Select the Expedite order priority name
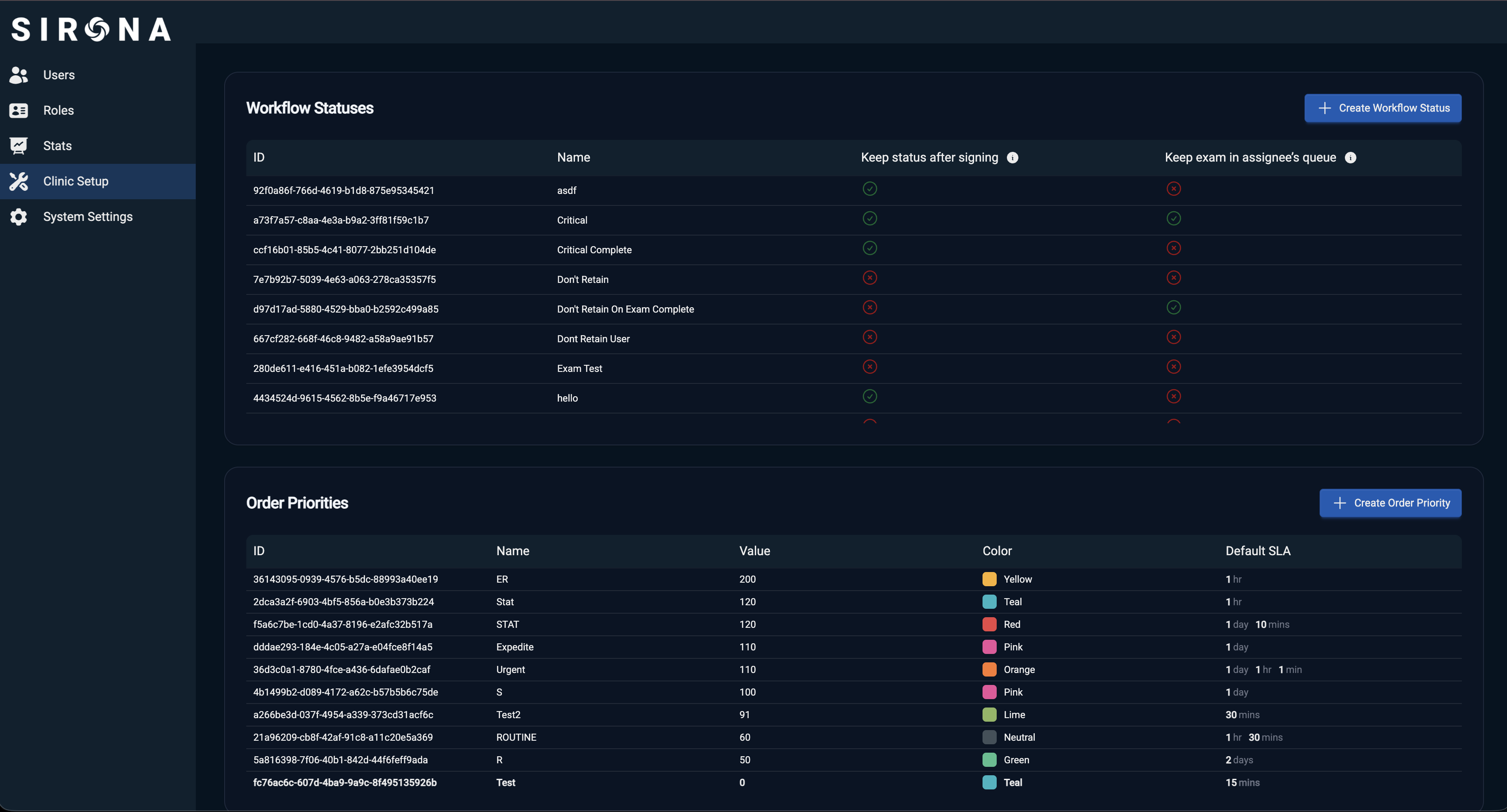Viewport: 1507px width, 812px height. pyautogui.click(x=515, y=647)
